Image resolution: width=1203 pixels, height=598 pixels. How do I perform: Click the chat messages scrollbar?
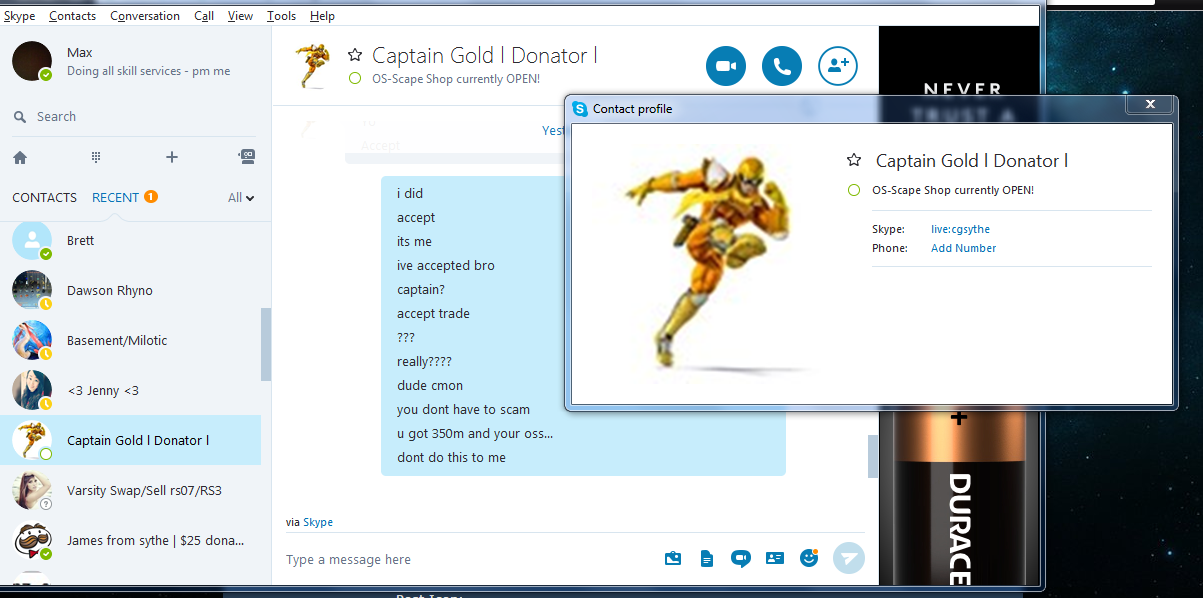(x=873, y=458)
